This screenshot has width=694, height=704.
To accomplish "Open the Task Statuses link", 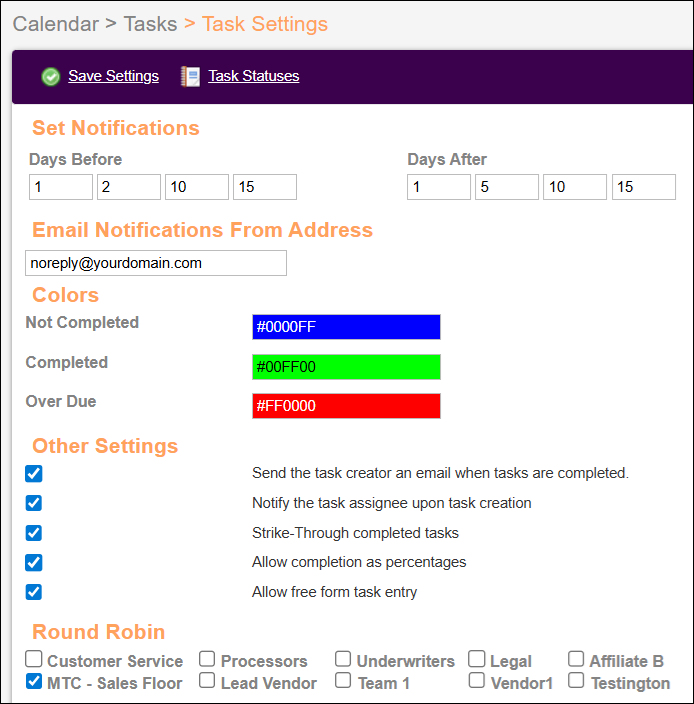I will point(254,76).
